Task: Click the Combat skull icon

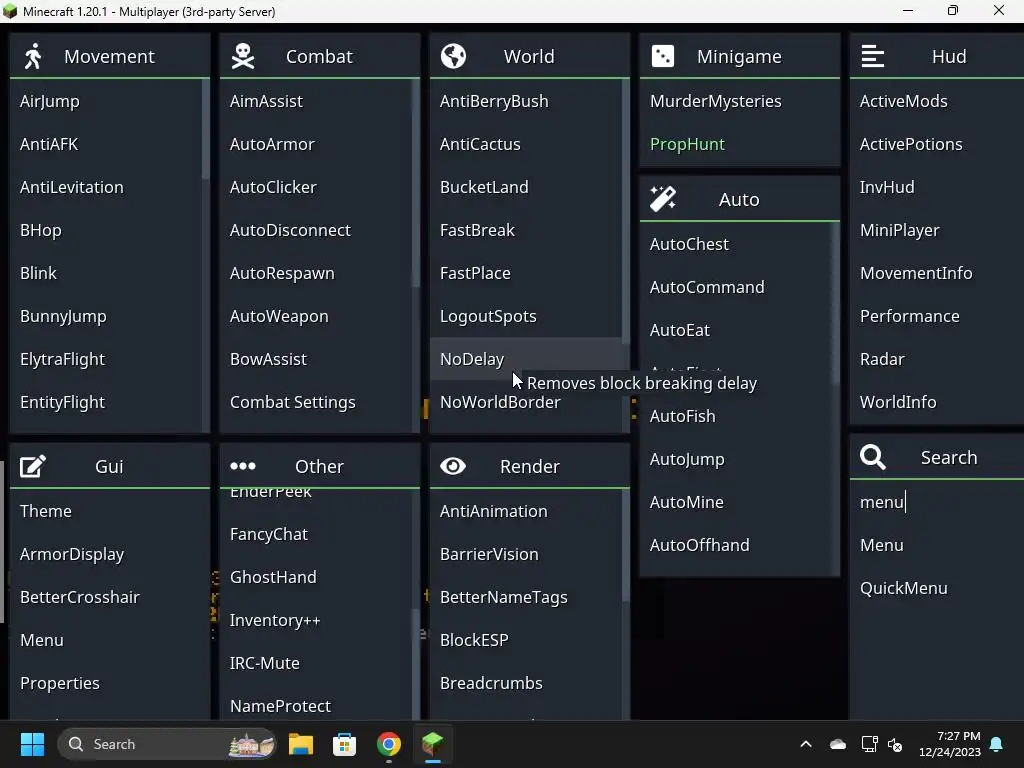Action: click(x=243, y=56)
